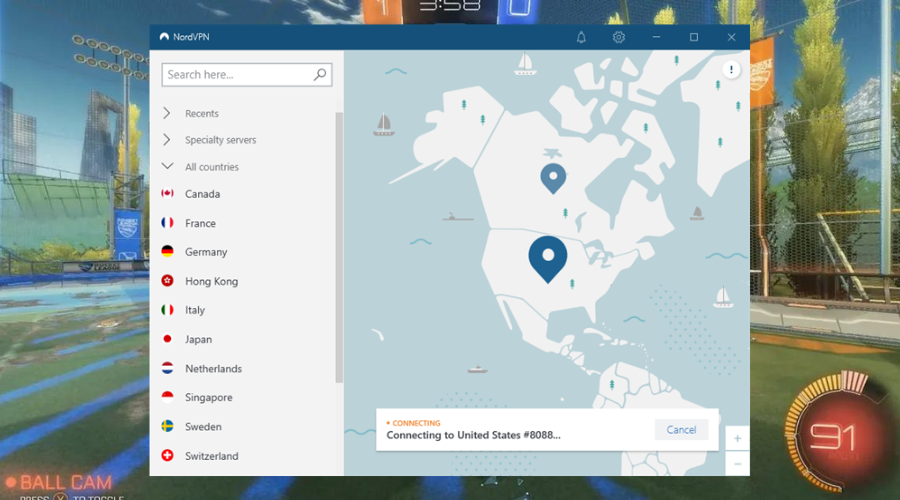The height and width of the screenshot is (500, 900).
Task: Zoom out the map with minus button
Action: (x=738, y=463)
